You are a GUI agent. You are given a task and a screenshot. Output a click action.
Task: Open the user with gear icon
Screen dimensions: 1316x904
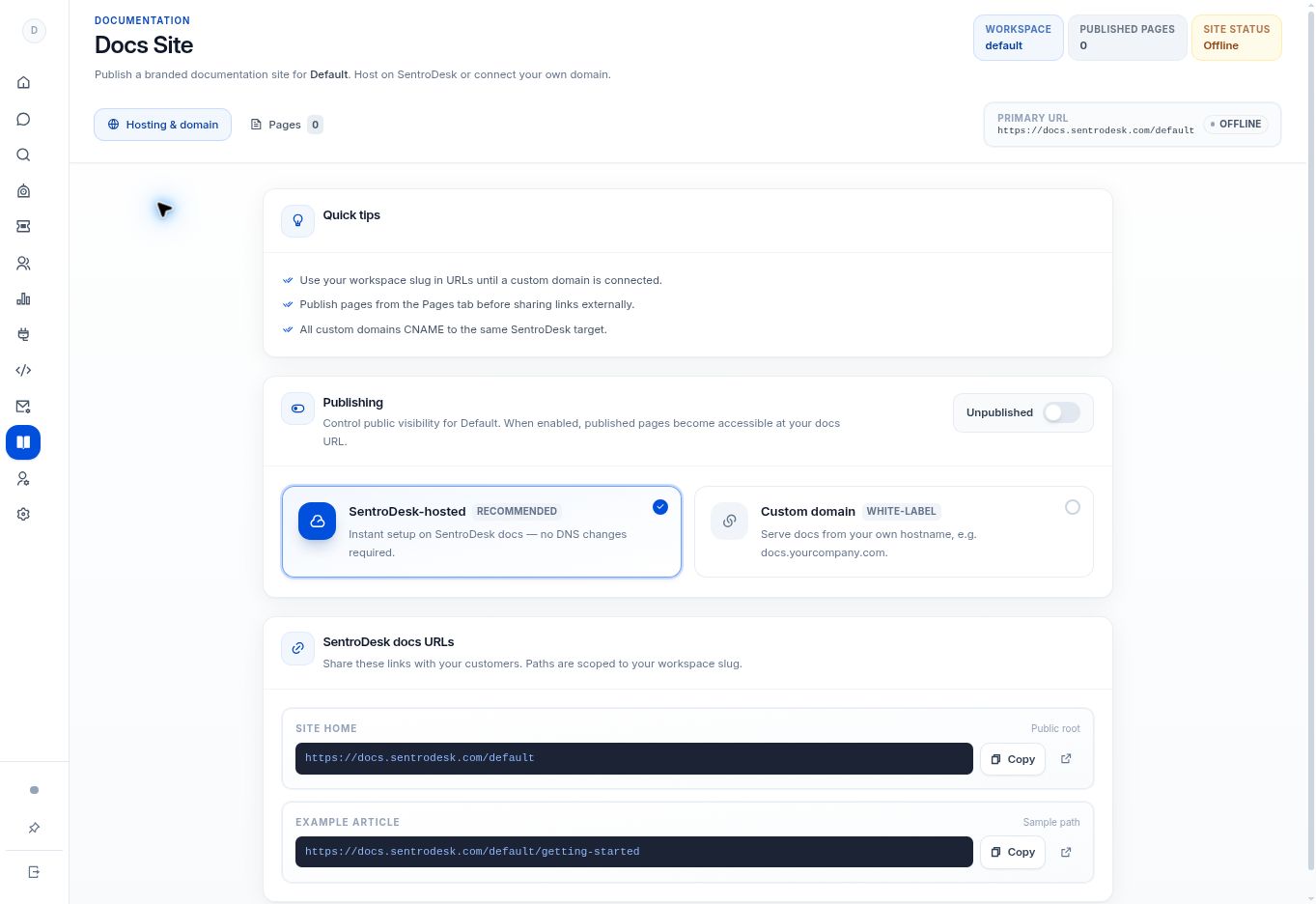click(23, 478)
